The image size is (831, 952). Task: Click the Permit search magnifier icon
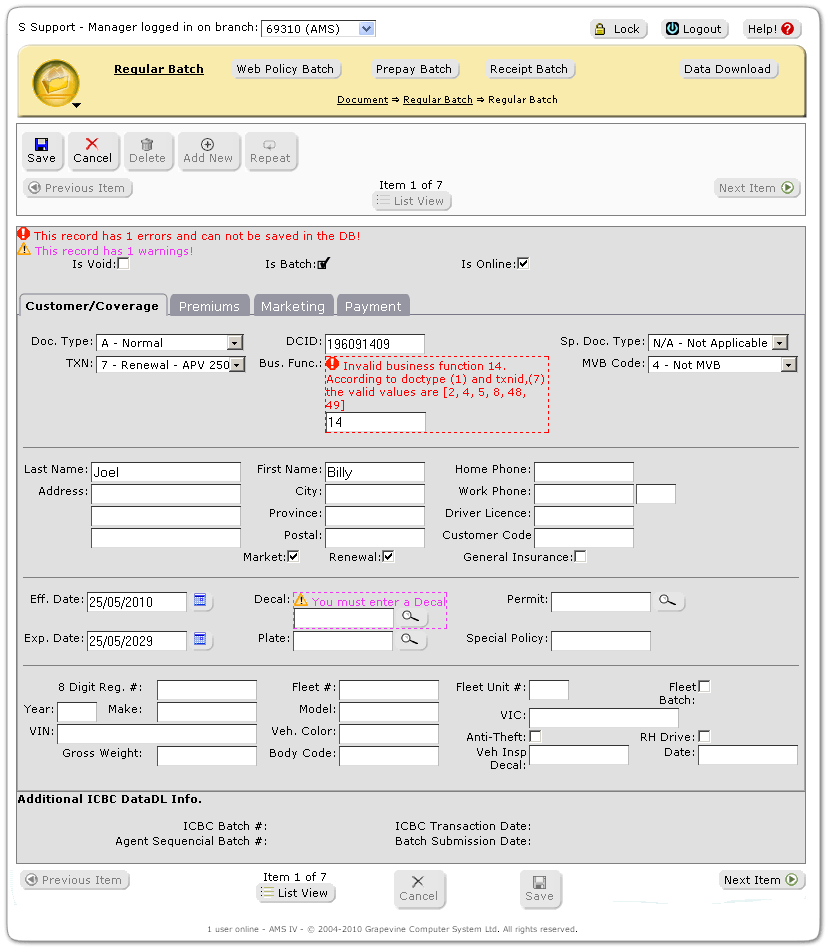(x=669, y=601)
